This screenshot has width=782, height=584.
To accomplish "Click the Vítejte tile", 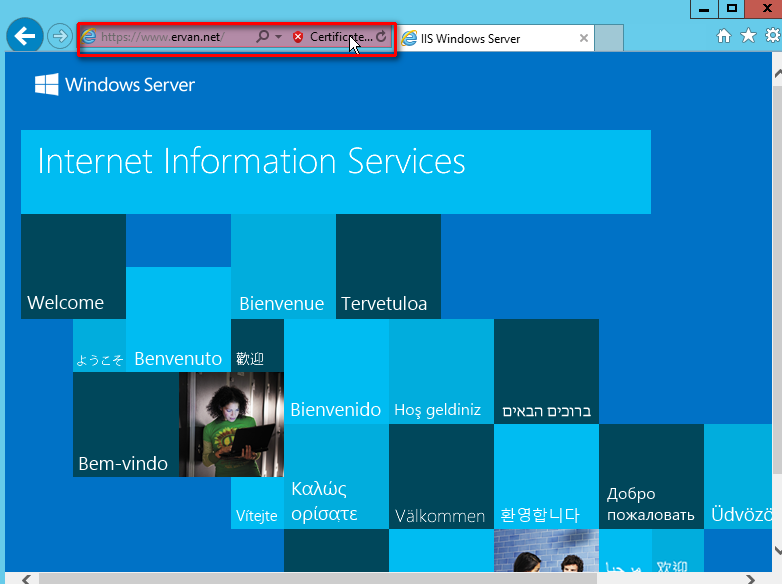I will click(257, 503).
